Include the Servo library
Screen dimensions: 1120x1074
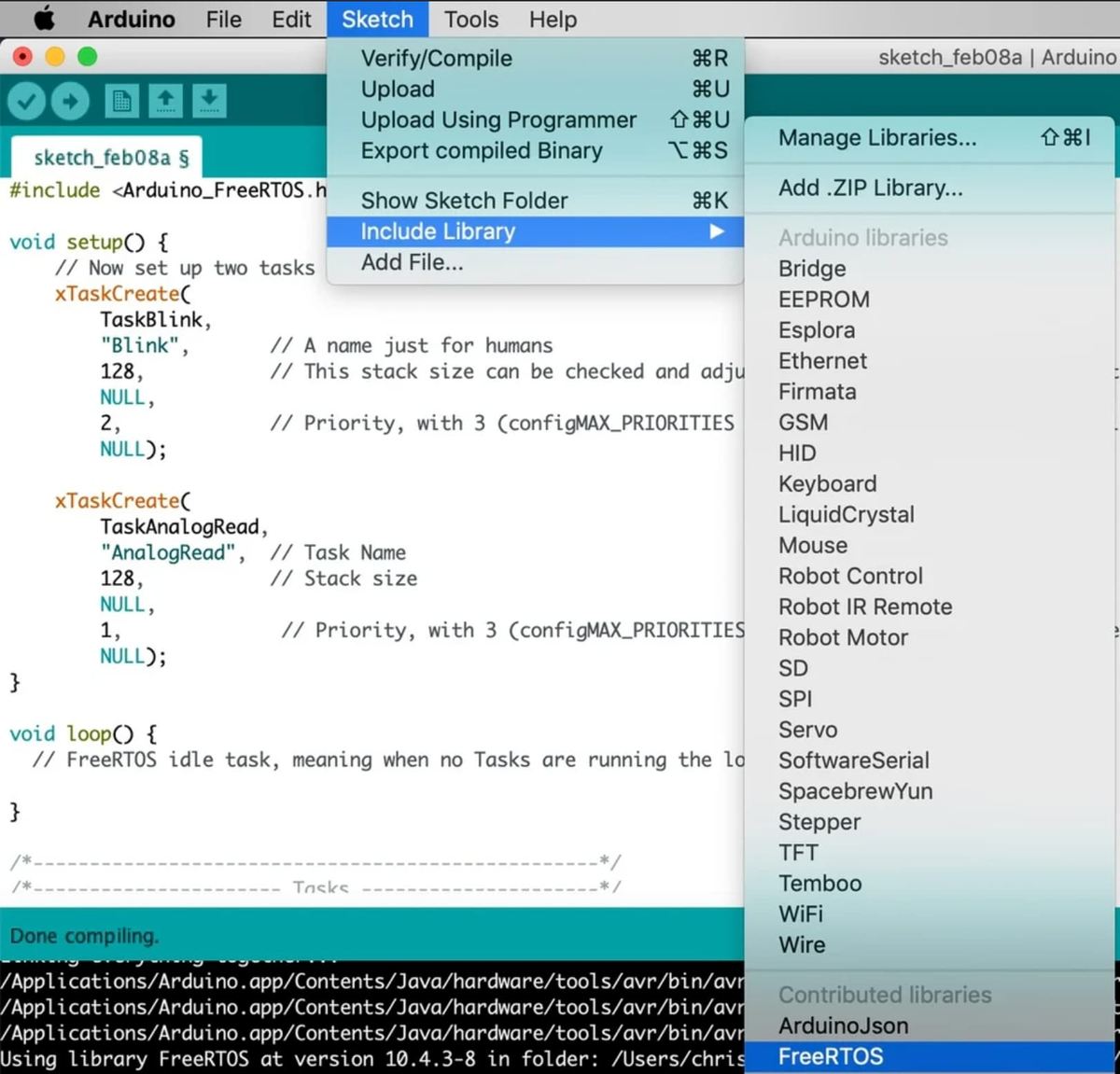(x=930, y=730)
